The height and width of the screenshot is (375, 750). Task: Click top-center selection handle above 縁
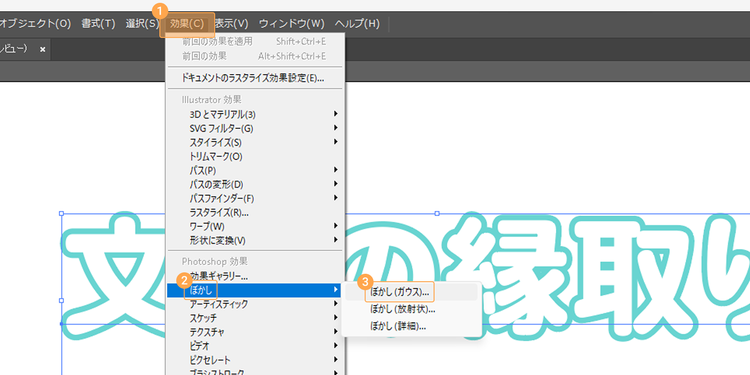pos(437,213)
